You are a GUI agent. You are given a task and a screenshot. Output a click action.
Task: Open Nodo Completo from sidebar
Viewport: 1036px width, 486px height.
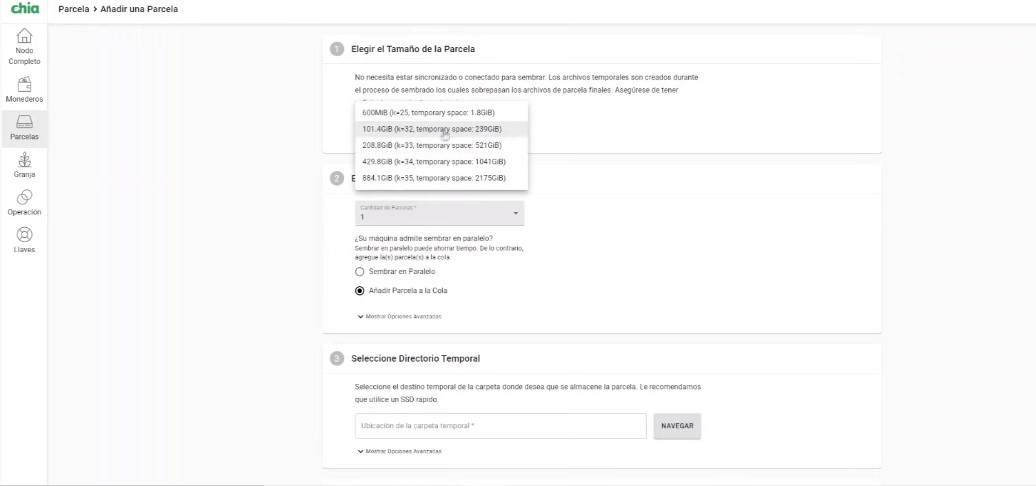point(24,47)
